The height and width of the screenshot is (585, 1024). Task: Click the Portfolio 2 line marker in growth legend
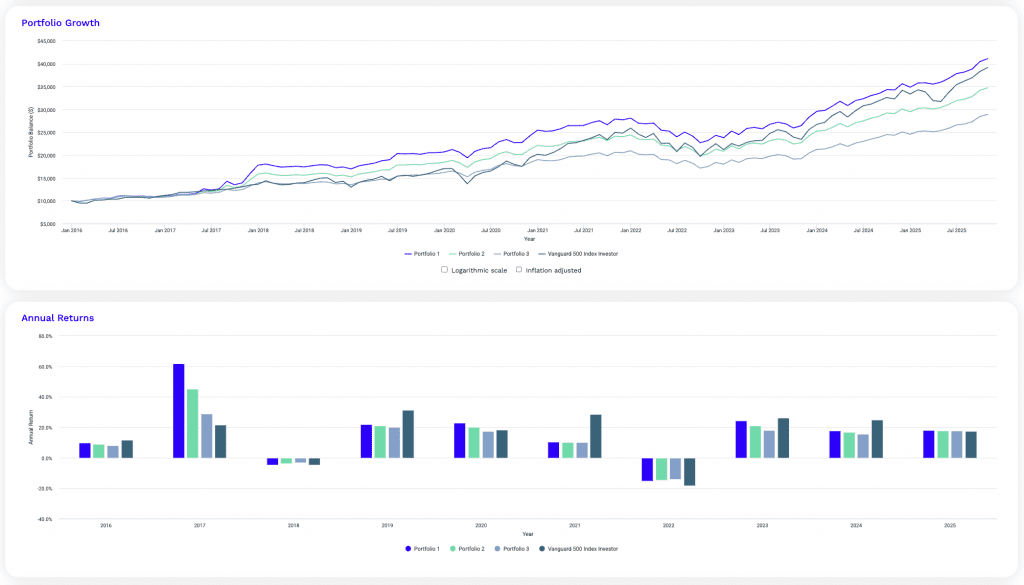tap(452, 255)
